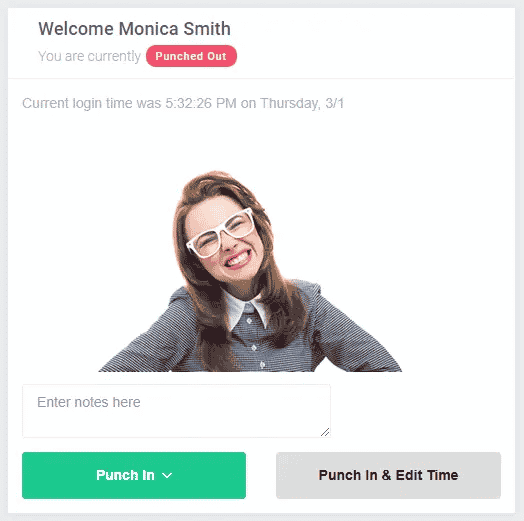Click the 'Edit Time' wording on gray button
The width and height of the screenshot is (524, 521).
pos(427,475)
